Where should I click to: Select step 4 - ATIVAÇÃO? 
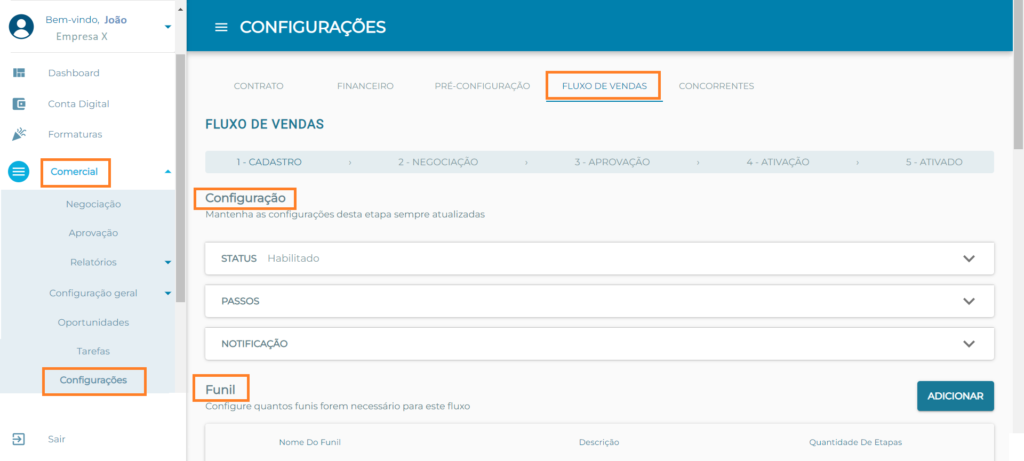(778, 162)
